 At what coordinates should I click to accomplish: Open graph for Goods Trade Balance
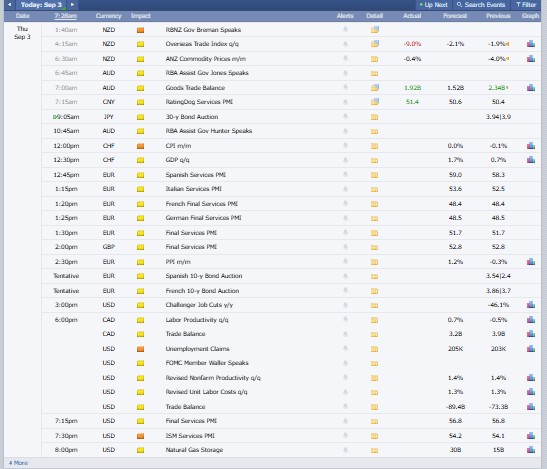531,88
